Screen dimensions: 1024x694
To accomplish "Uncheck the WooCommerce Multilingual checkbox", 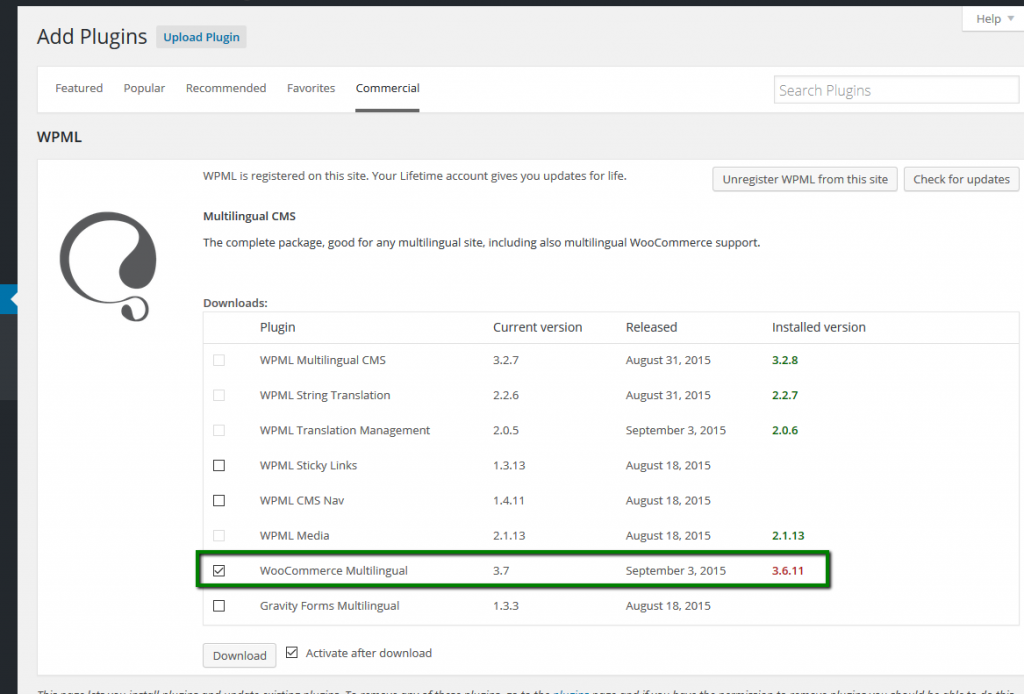I will pos(219,571).
